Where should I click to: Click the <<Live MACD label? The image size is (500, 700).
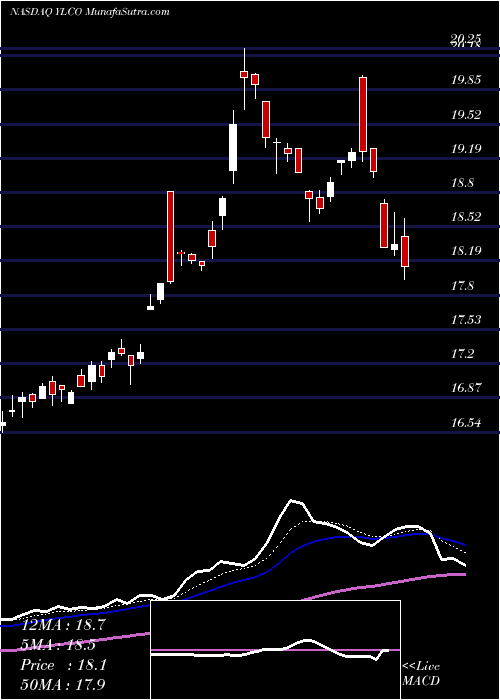pyautogui.click(x=421, y=674)
